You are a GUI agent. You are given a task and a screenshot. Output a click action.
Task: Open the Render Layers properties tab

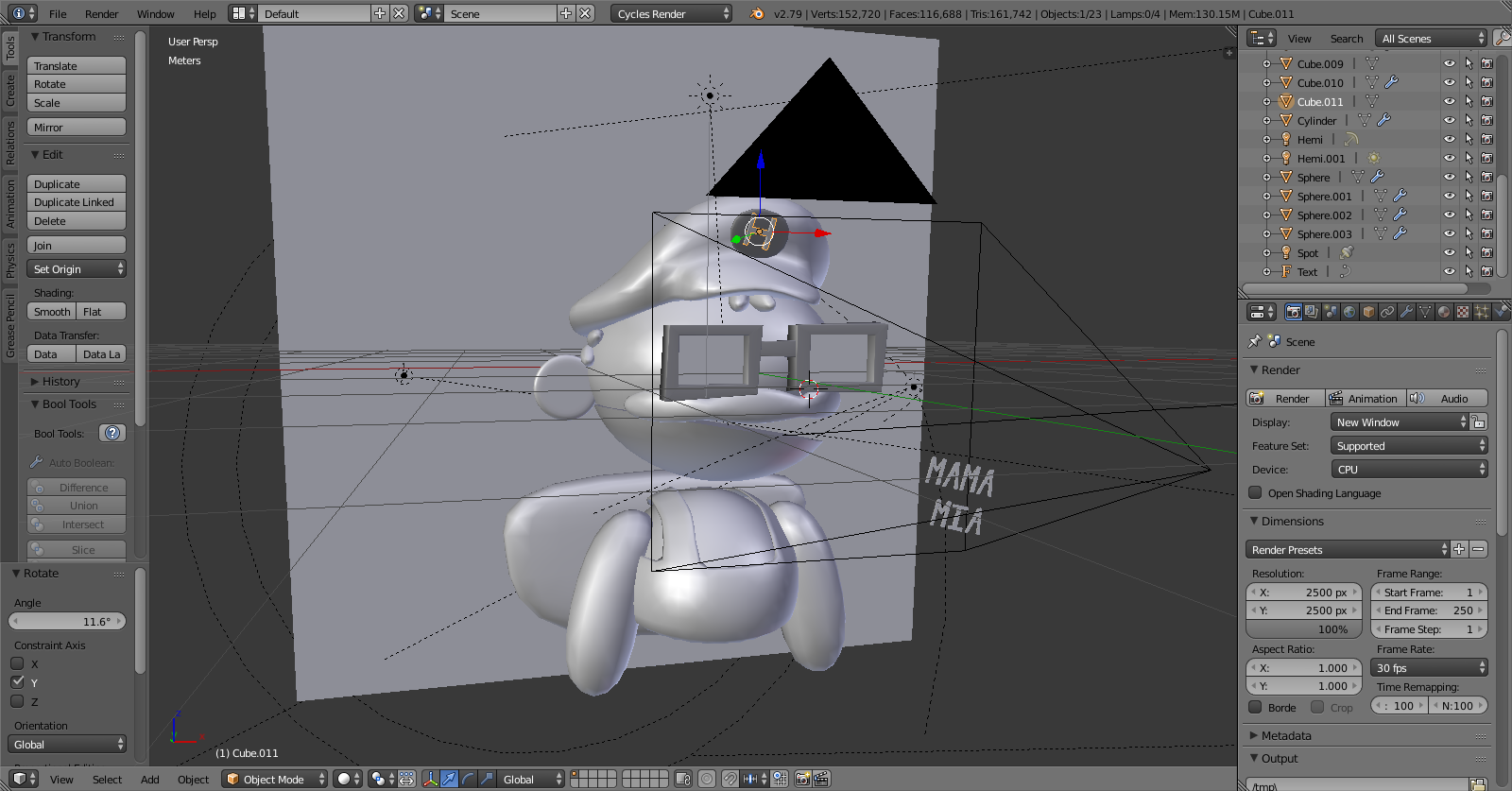coord(1312,312)
